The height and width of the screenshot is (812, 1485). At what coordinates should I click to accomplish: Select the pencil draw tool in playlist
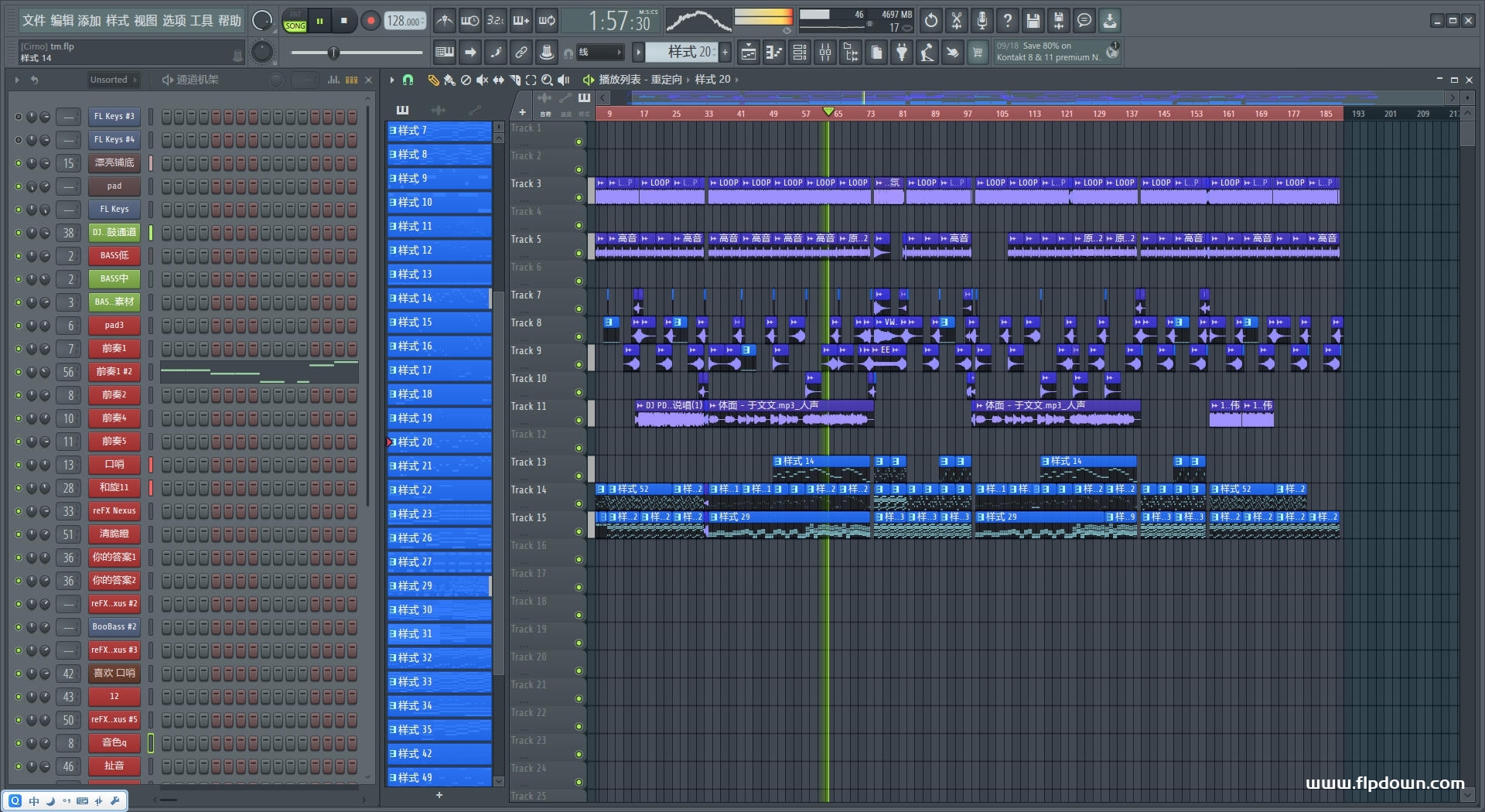tap(433, 80)
